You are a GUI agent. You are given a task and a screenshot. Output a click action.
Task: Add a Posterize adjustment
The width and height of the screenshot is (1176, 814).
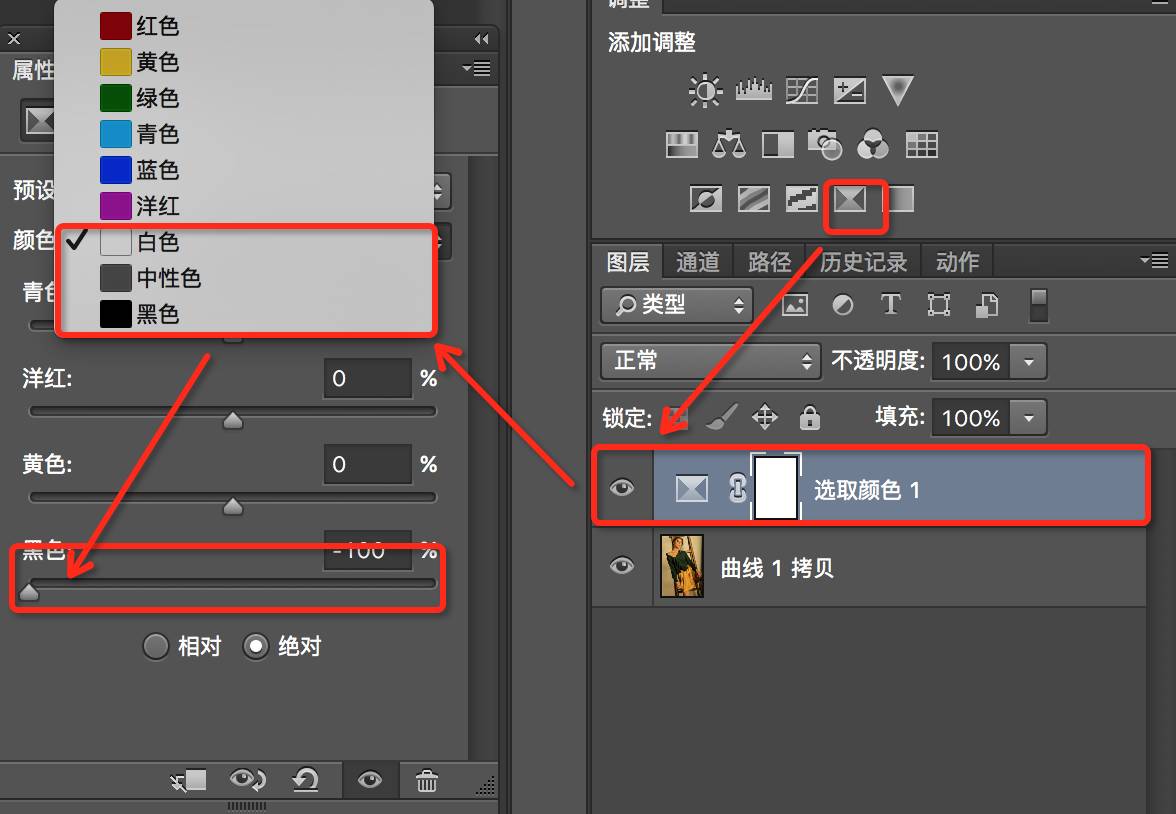point(754,199)
